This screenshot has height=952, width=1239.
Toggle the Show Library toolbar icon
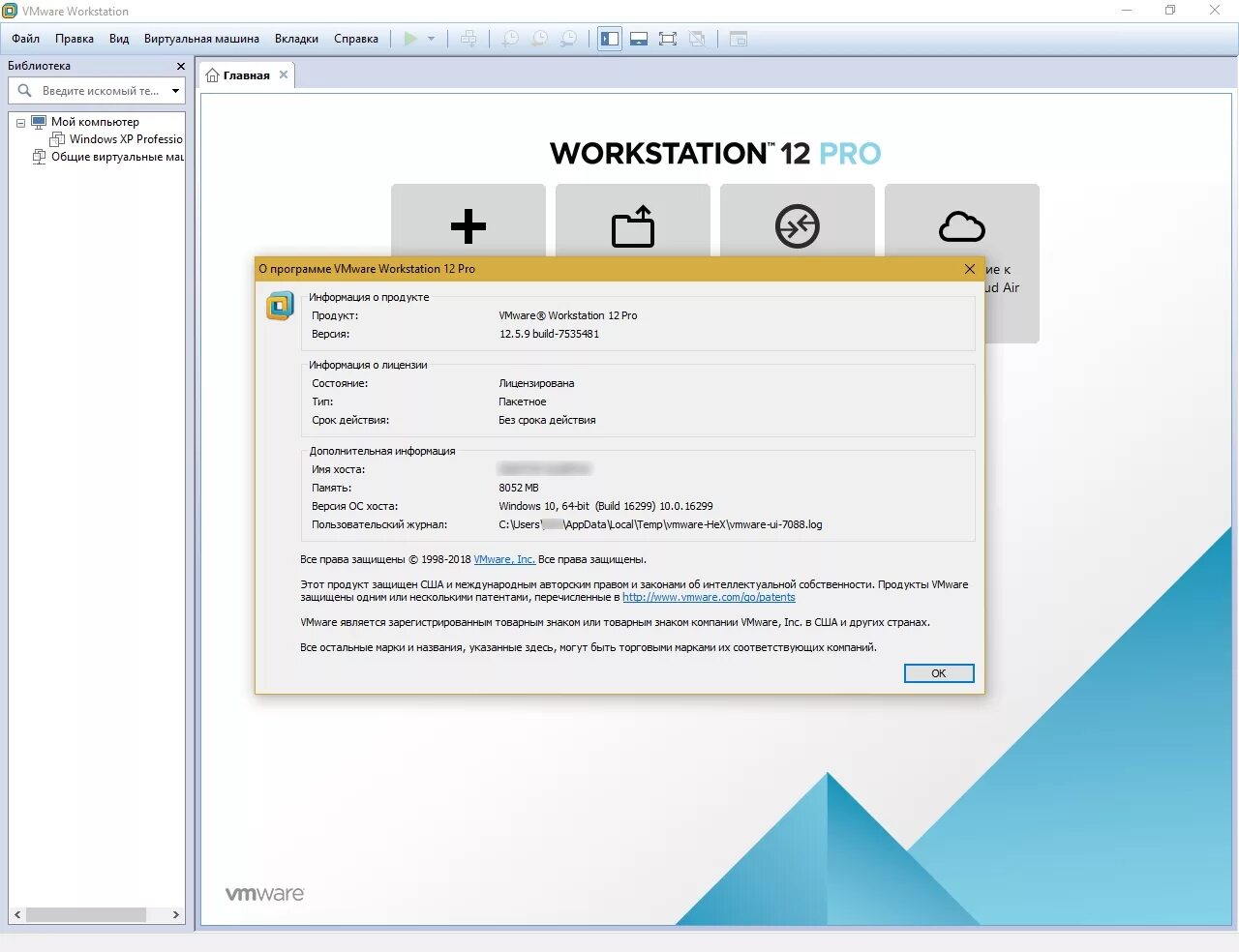pyautogui.click(x=610, y=39)
